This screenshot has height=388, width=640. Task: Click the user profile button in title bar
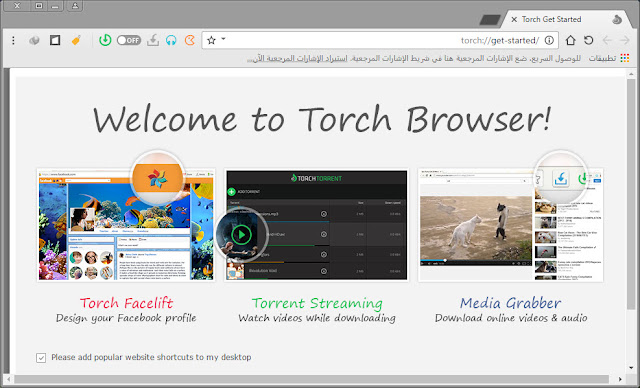pyautogui.click(x=75, y=6)
